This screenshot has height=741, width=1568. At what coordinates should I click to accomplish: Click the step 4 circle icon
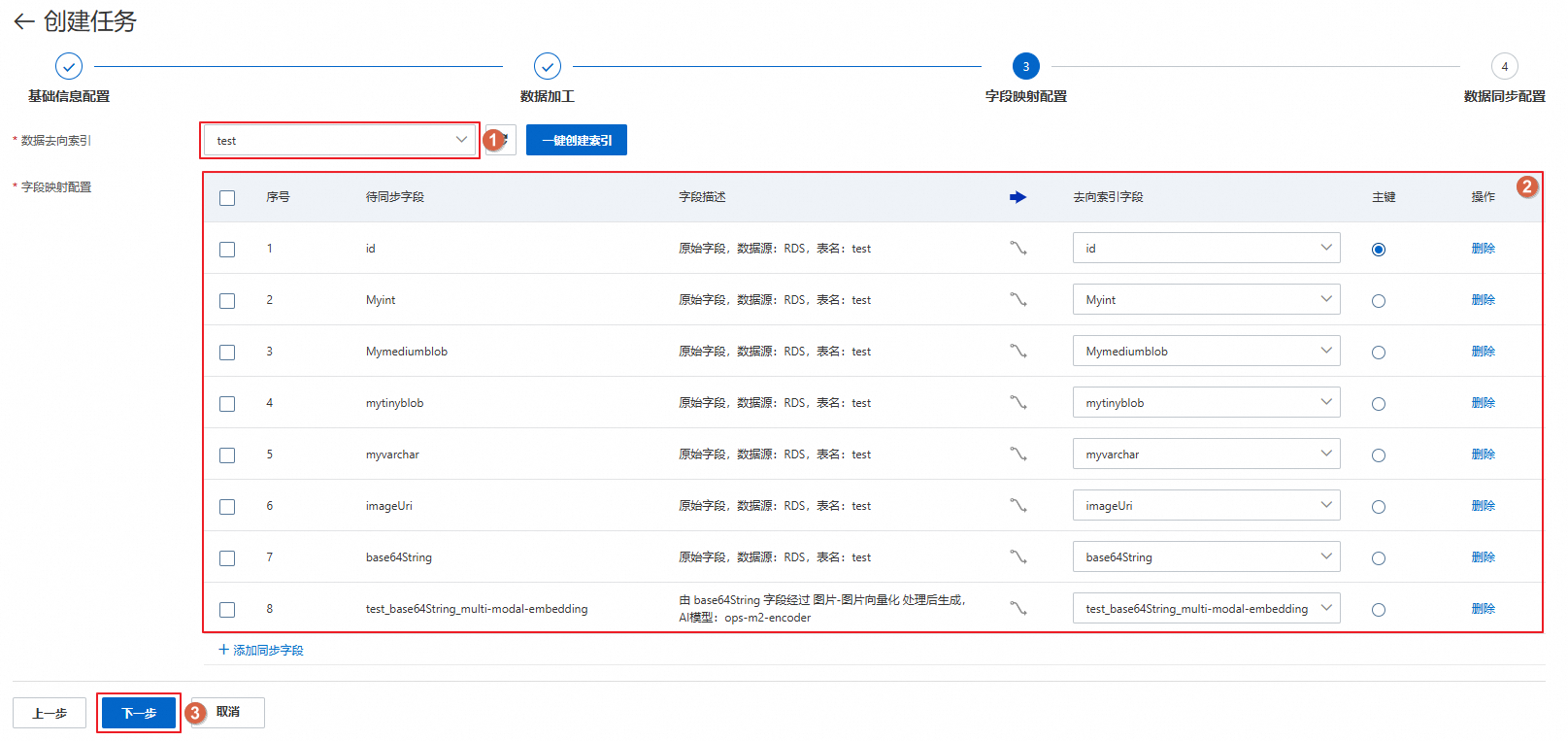click(1505, 66)
